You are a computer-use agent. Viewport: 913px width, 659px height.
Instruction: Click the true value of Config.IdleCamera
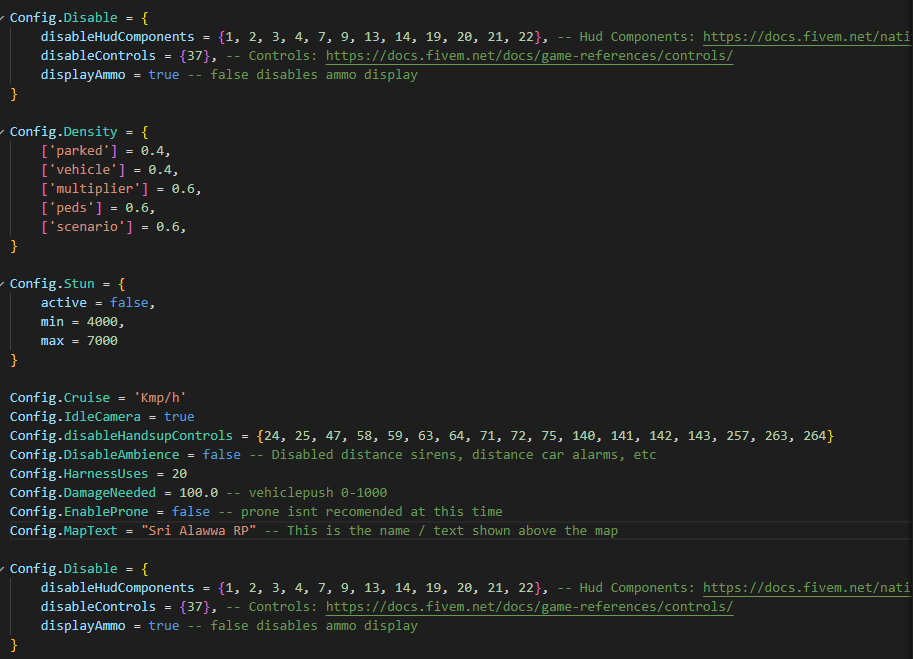[x=180, y=416]
